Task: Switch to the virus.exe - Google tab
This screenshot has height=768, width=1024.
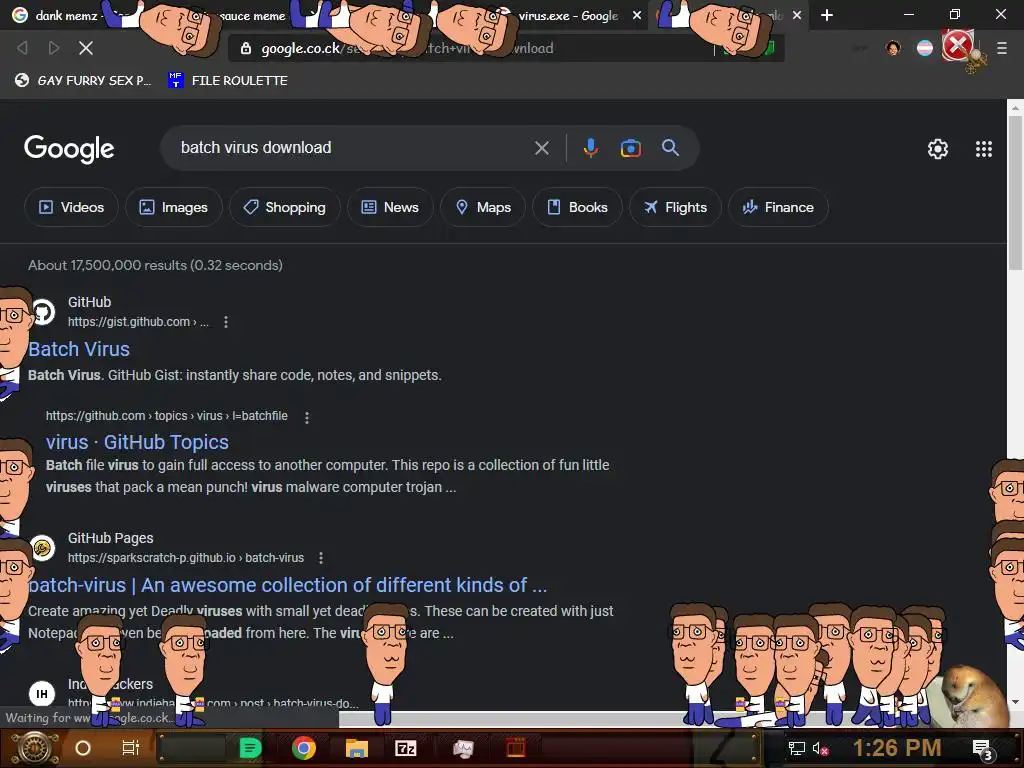Action: [568, 15]
